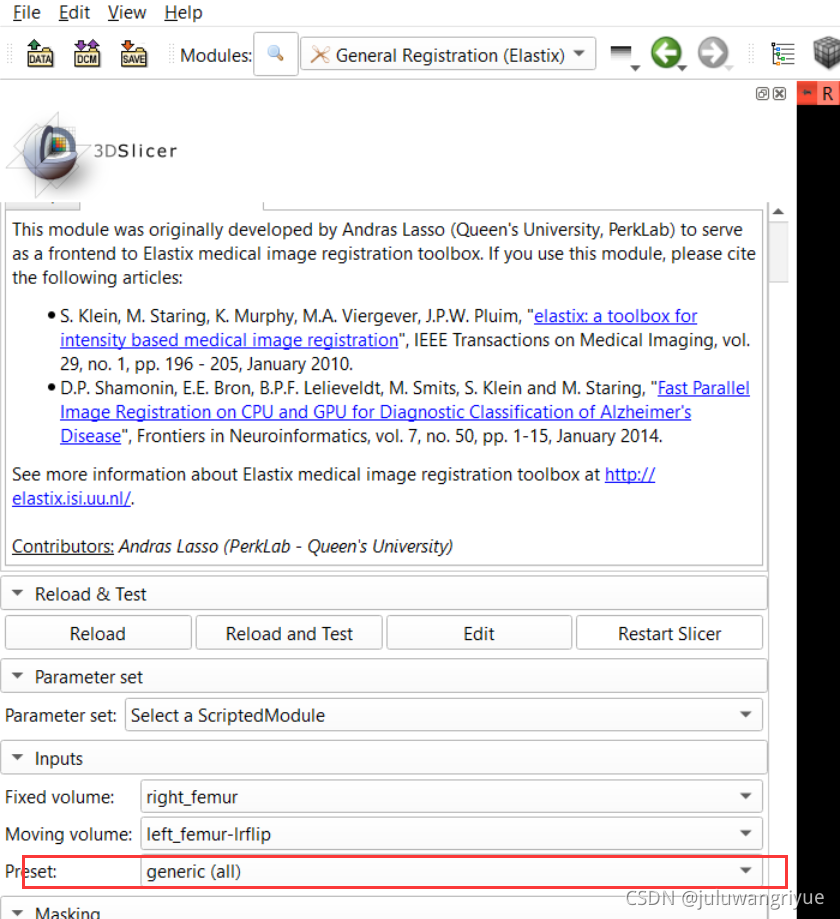This screenshot has width=840, height=919.
Task: Open the elastix toolbox article link
Action: [x=379, y=328]
